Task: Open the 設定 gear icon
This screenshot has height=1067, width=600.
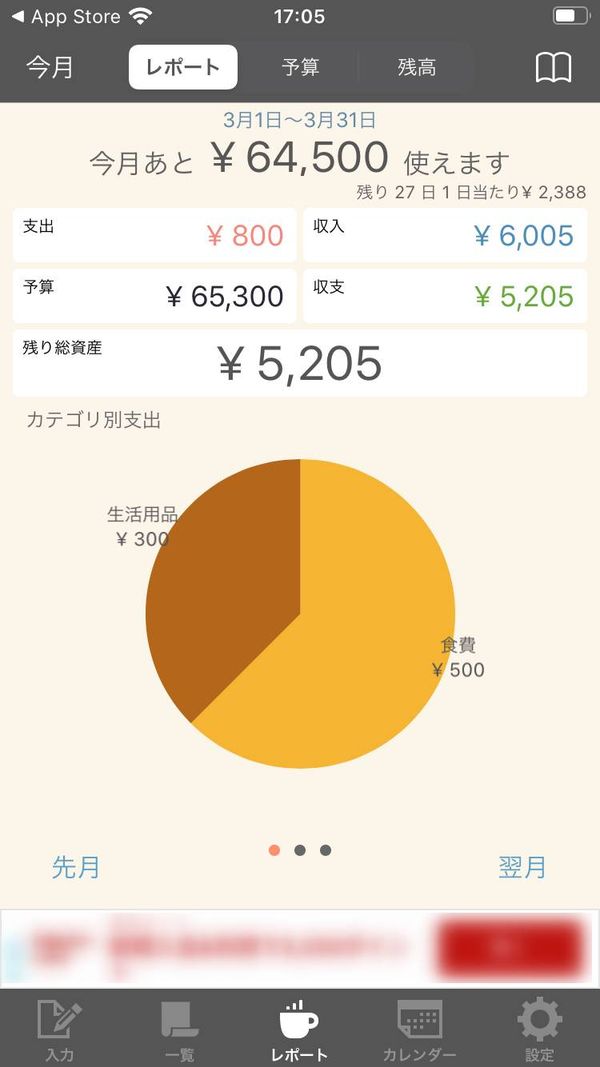Action: click(539, 1020)
